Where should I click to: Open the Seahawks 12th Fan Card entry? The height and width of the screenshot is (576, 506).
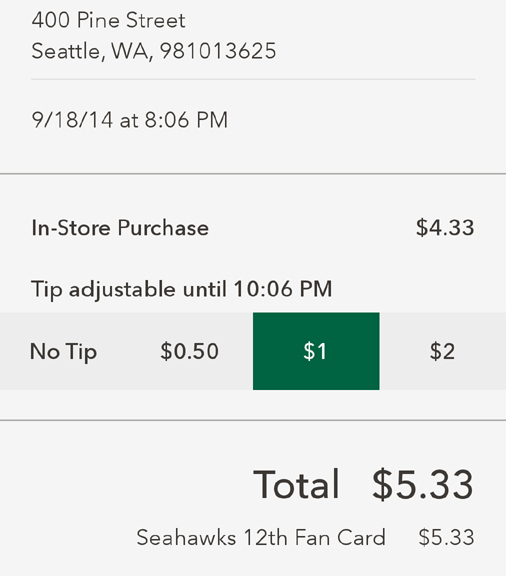(x=261, y=537)
